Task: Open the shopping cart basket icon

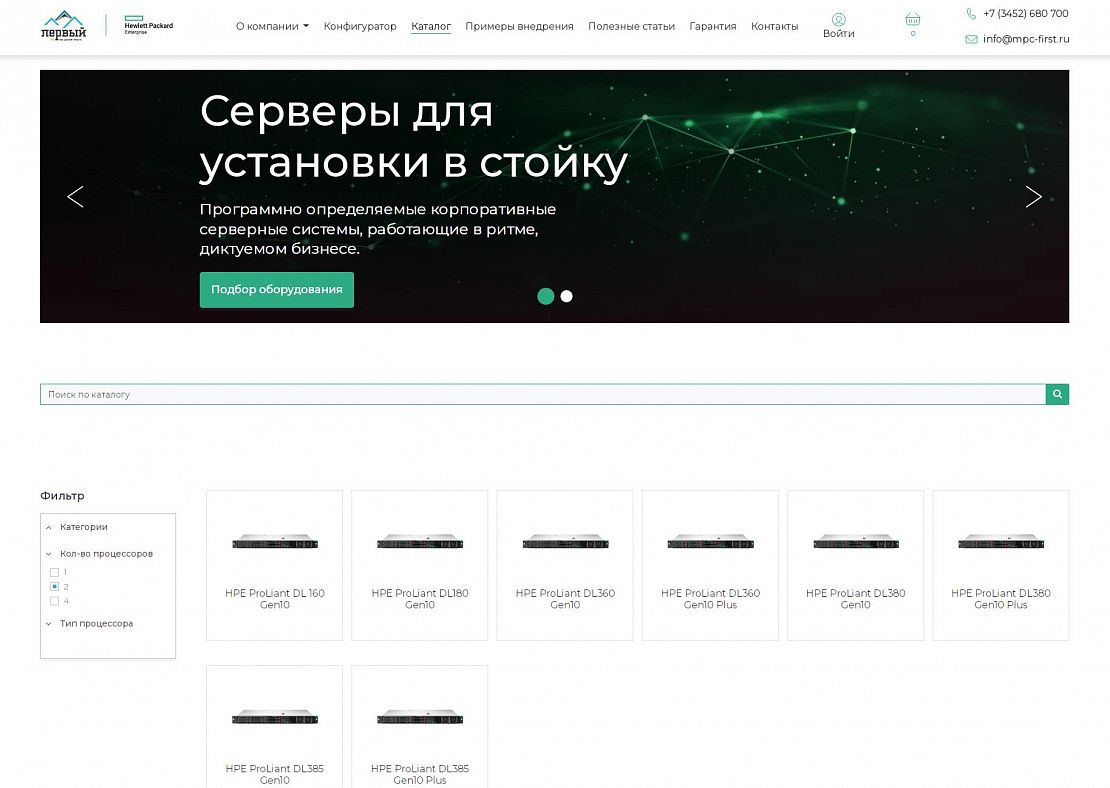Action: coord(912,20)
